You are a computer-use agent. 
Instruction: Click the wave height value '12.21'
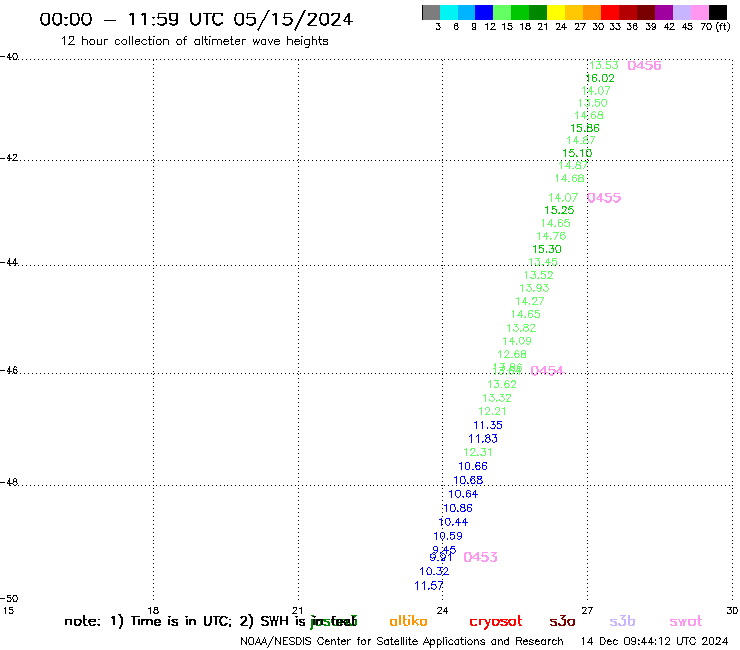click(x=492, y=411)
